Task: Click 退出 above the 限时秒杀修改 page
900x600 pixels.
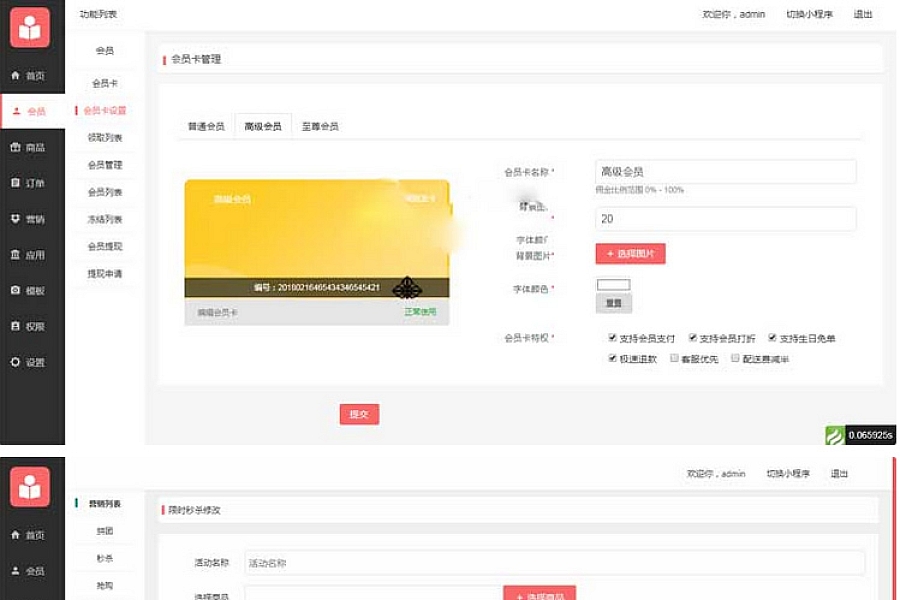Action: (839, 474)
